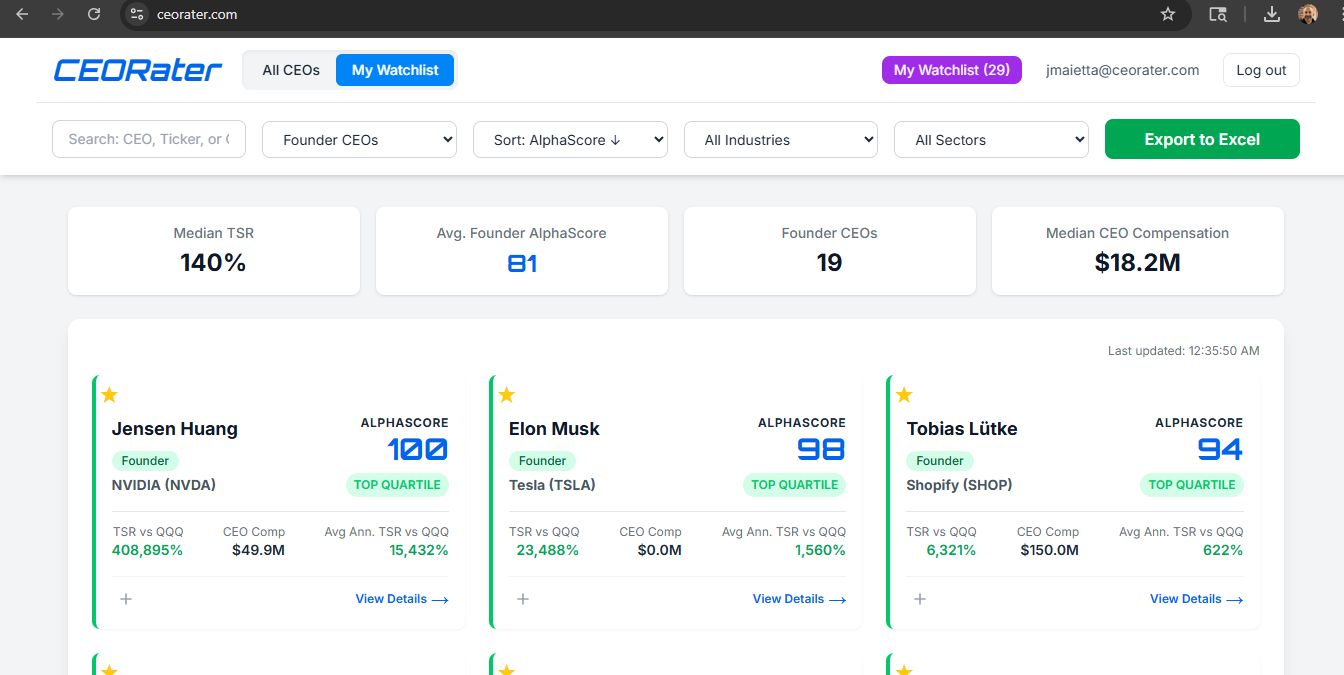Viewport: 1344px width, 675px height.
Task: Open the Founder CEOs filter dropdown
Action: coord(359,140)
